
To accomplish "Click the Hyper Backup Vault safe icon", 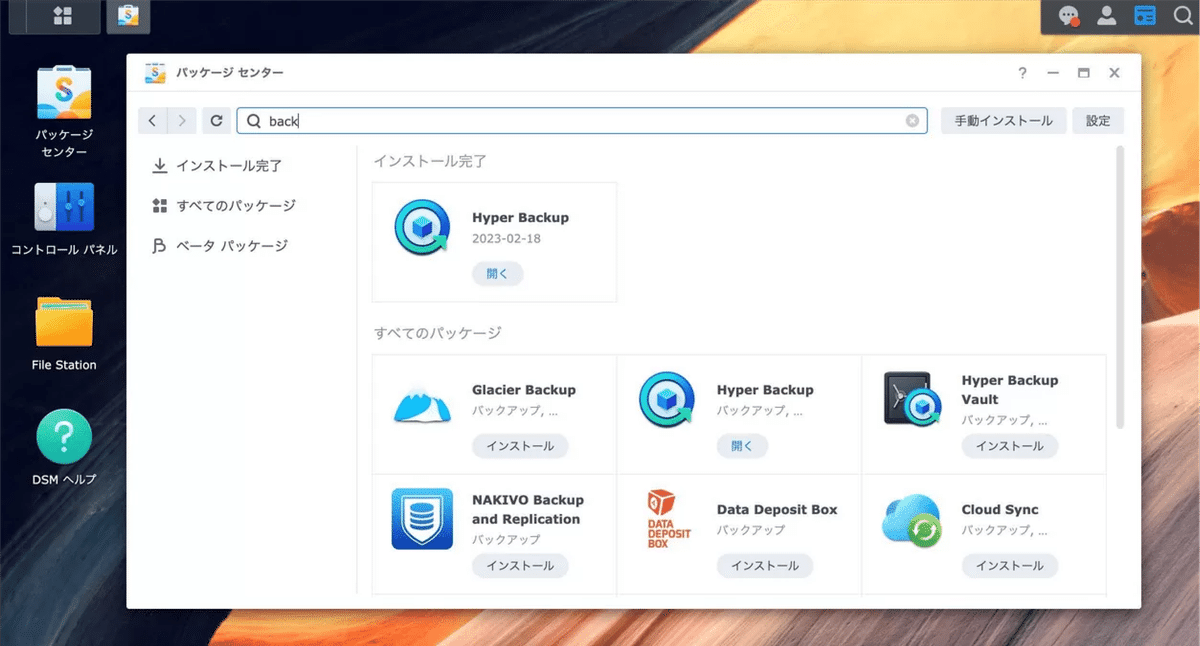I will pyautogui.click(x=912, y=398).
